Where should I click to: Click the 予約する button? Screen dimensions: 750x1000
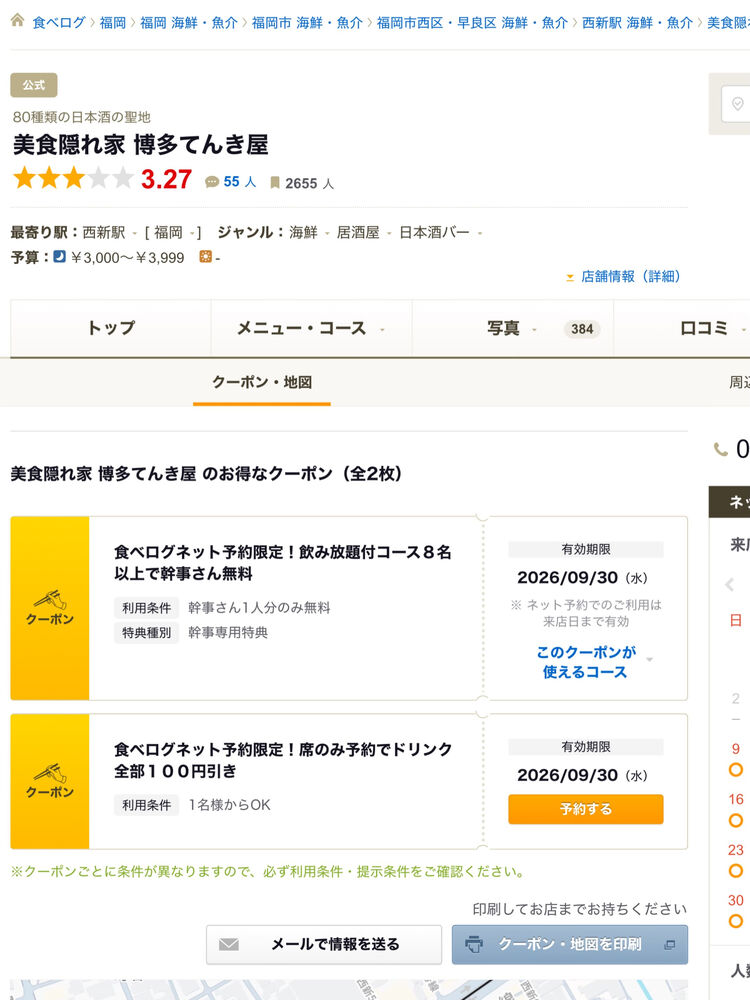(x=585, y=809)
